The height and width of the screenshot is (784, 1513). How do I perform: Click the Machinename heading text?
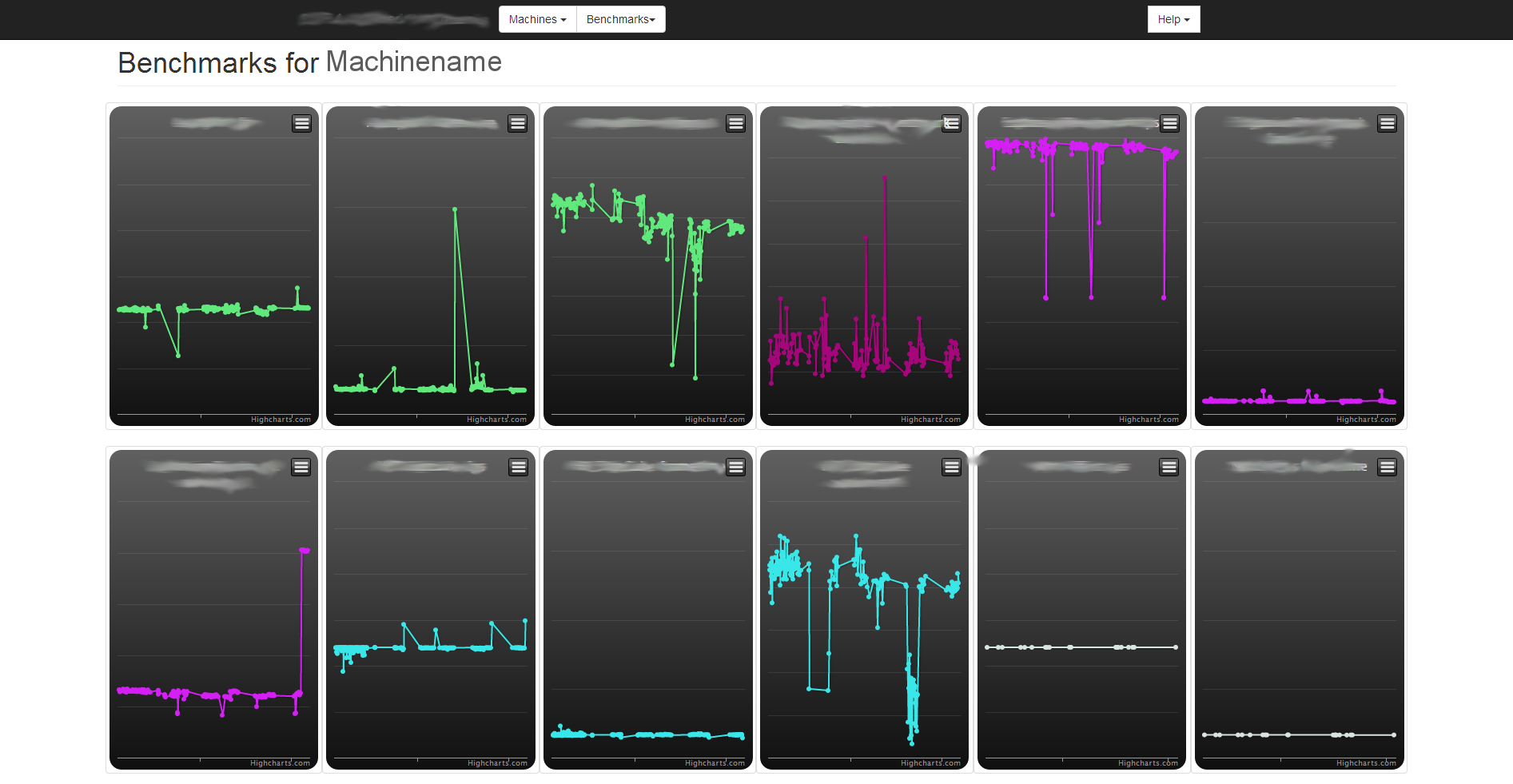click(414, 62)
